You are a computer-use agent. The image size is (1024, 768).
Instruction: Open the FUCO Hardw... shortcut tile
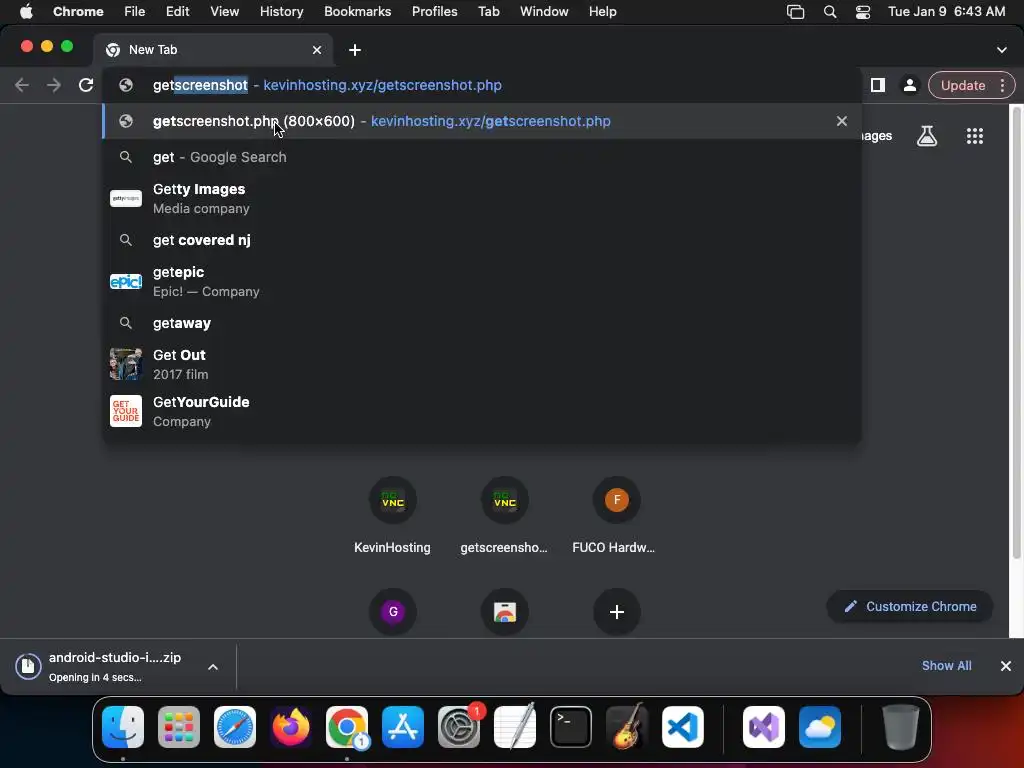pos(616,516)
